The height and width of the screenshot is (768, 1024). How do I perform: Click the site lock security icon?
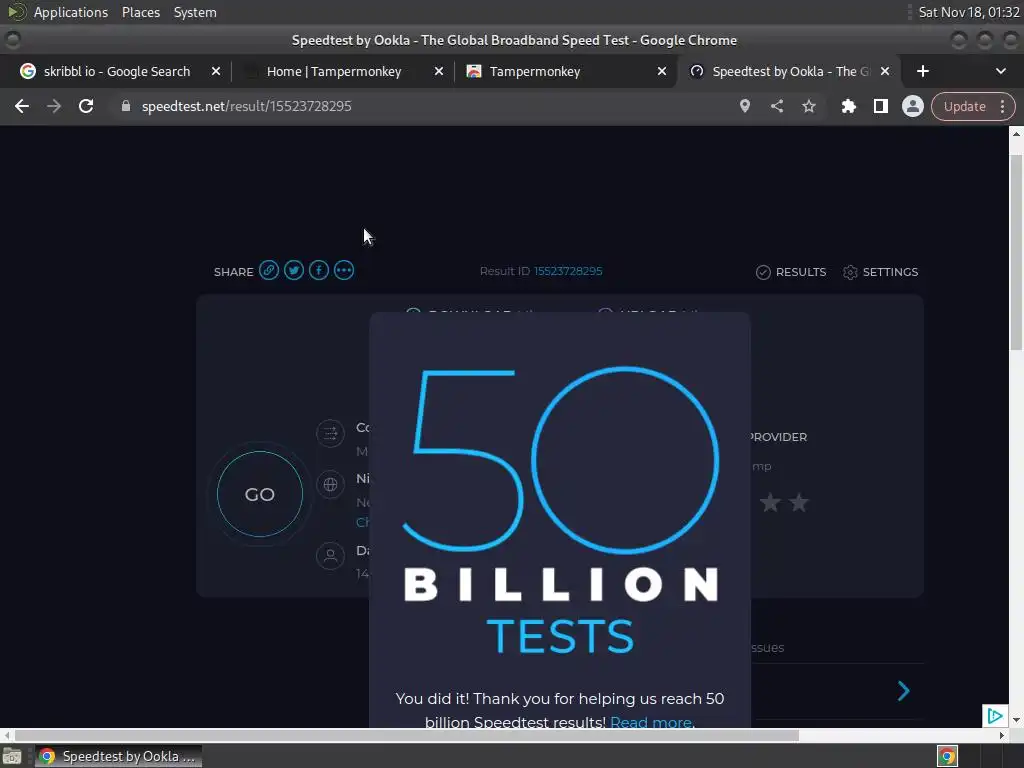coord(126,106)
